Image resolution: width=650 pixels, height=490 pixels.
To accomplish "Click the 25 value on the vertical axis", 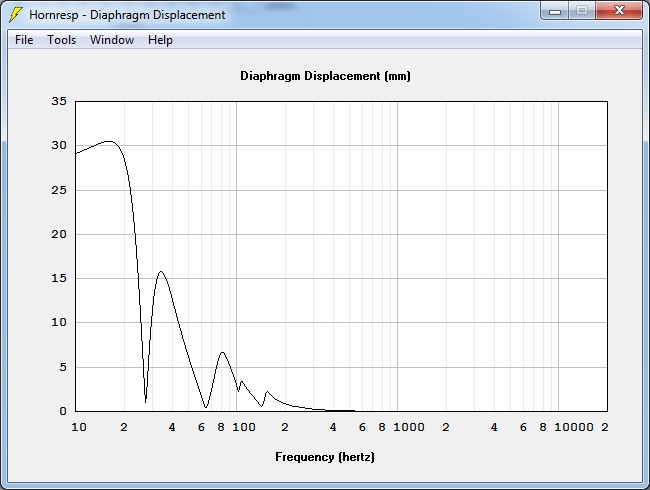I will (59, 190).
